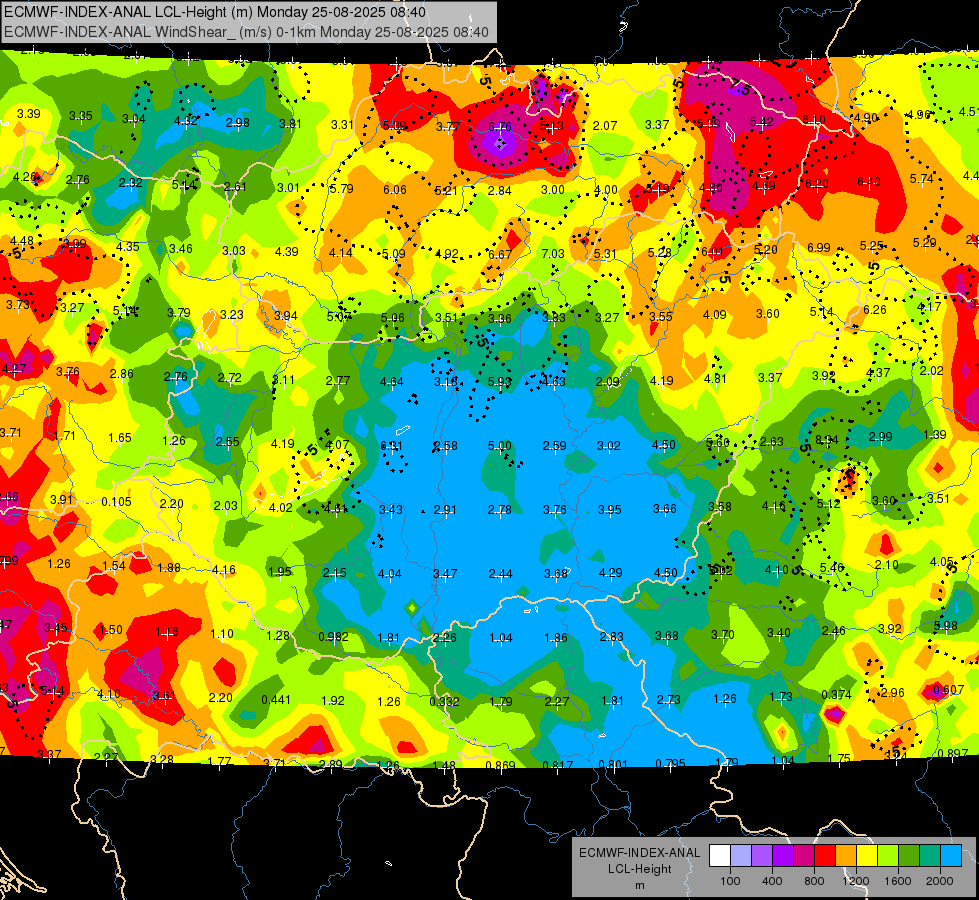Viewport: 979px width, 900px height.
Task: Click the wind shear value 4.64
Action: pos(391,381)
